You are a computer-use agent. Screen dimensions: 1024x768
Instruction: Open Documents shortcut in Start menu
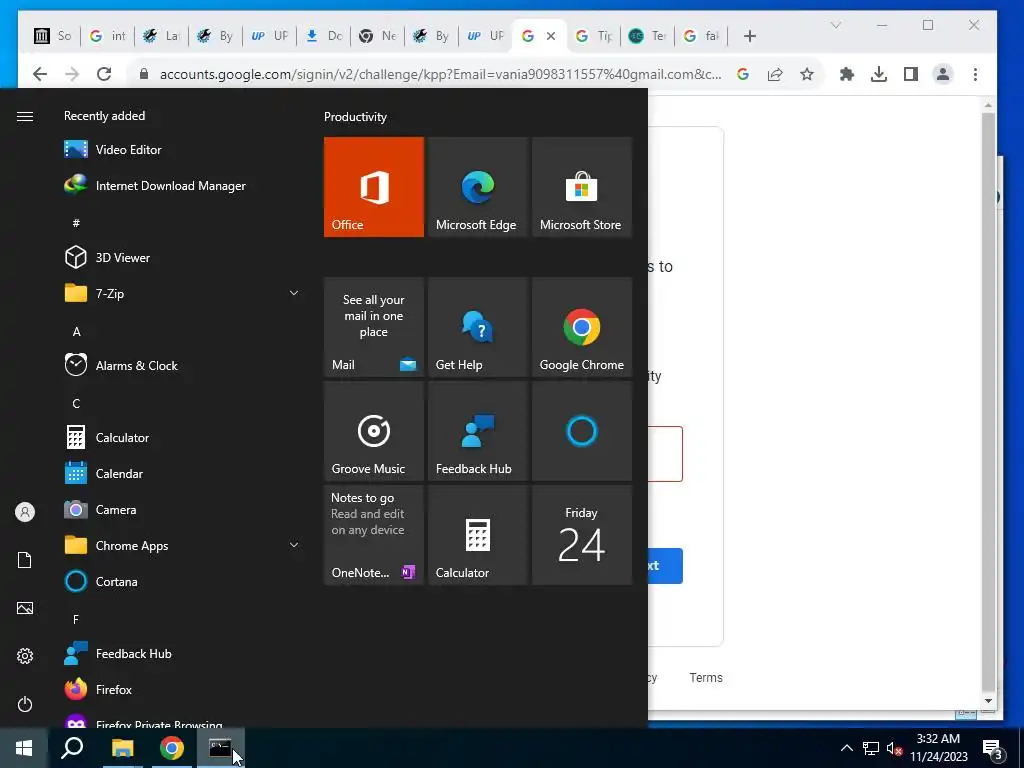coord(25,560)
